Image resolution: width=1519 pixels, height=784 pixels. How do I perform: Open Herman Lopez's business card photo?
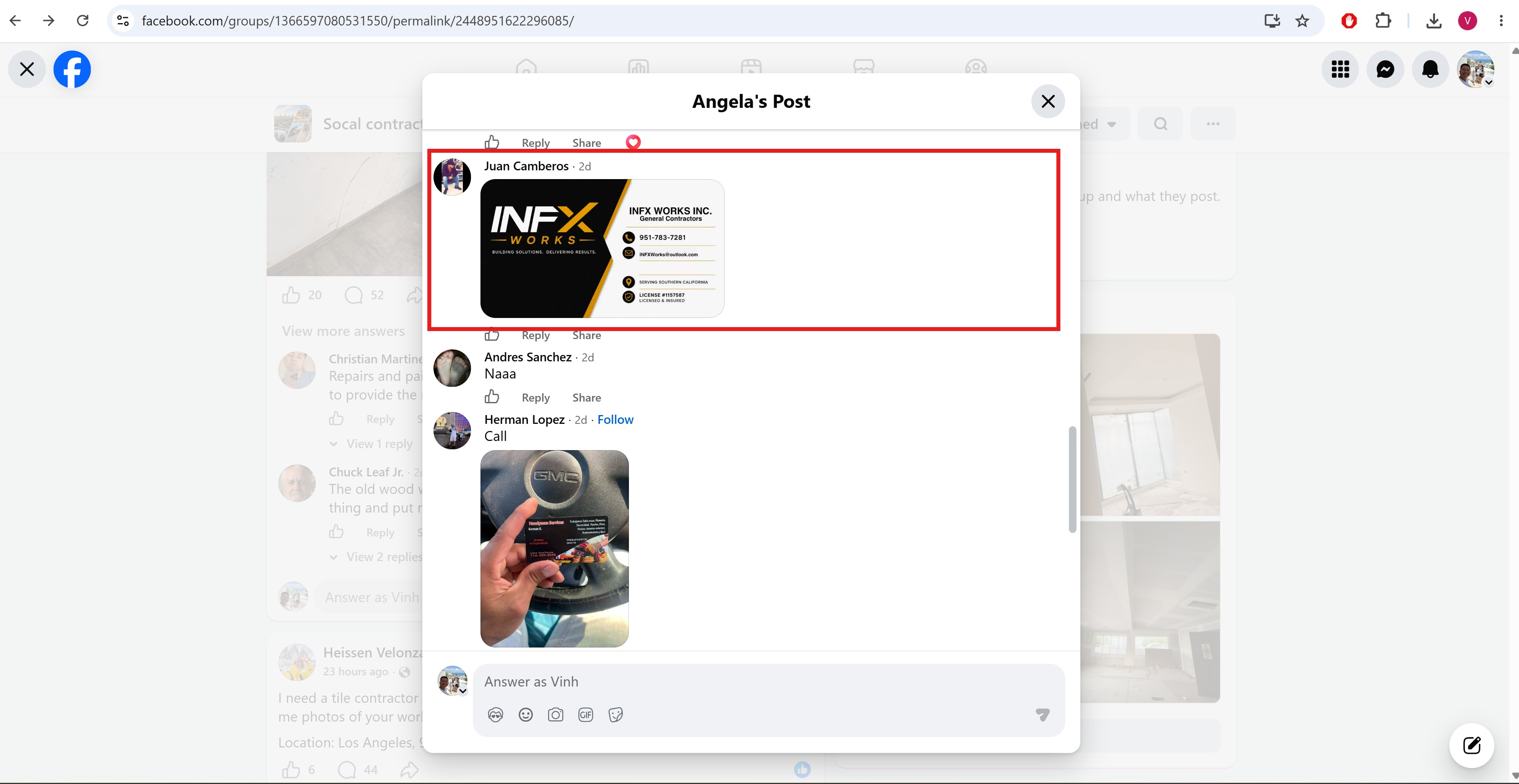click(x=554, y=549)
